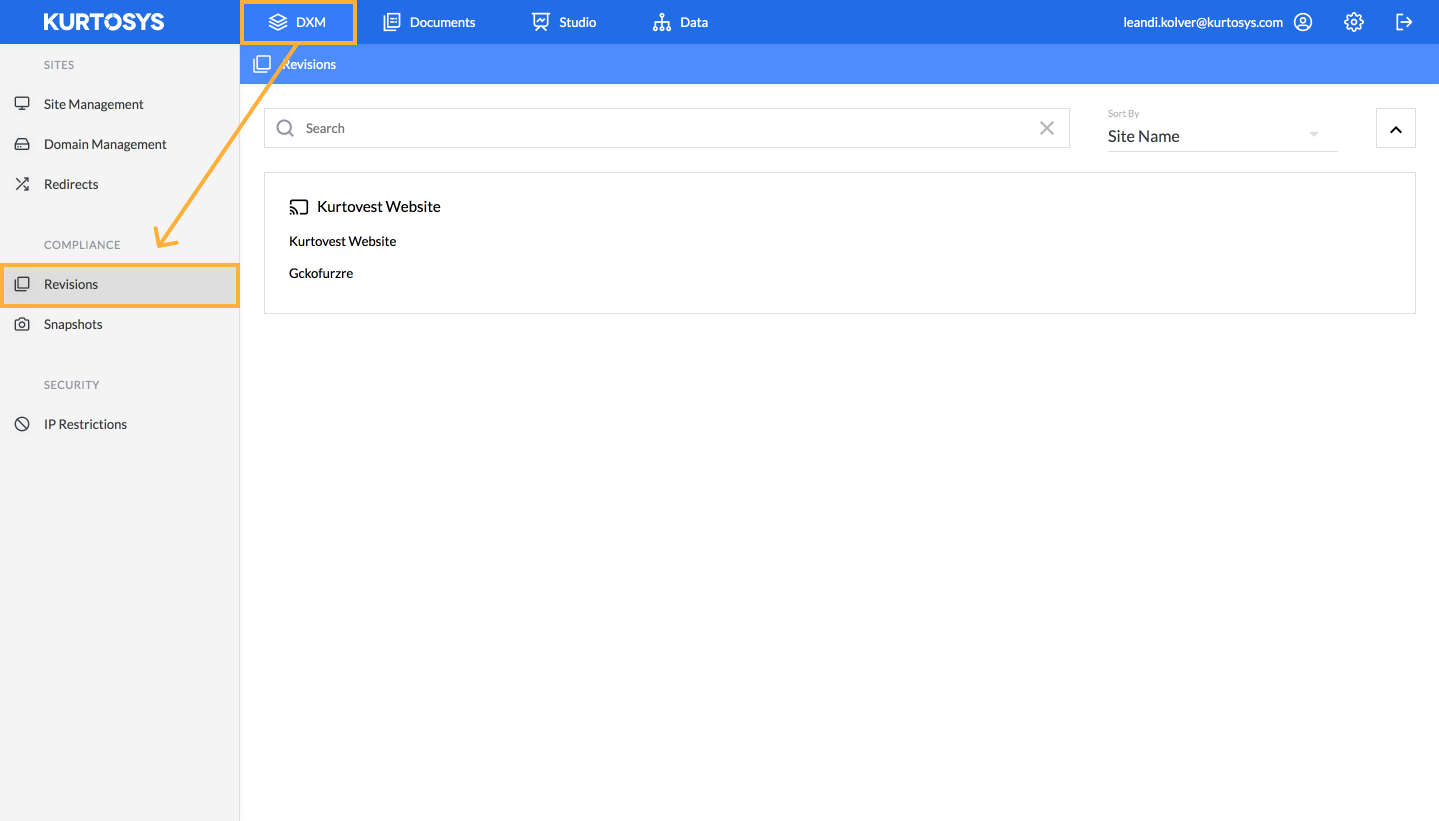Select Revisions in sidebar
The height and width of the screenshot is (821, 1439).
(x=120, y=284)
